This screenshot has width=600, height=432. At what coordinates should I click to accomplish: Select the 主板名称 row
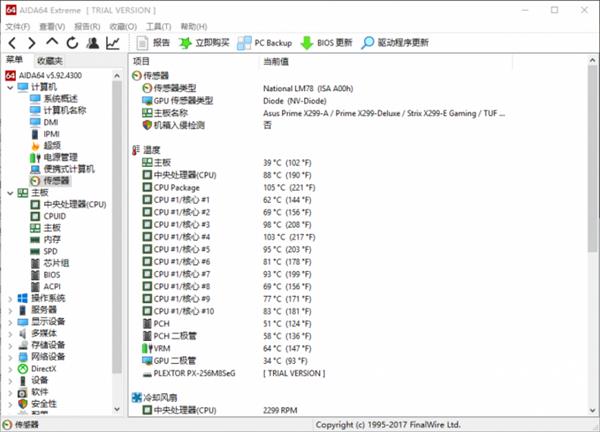click(x=323, y=113)
